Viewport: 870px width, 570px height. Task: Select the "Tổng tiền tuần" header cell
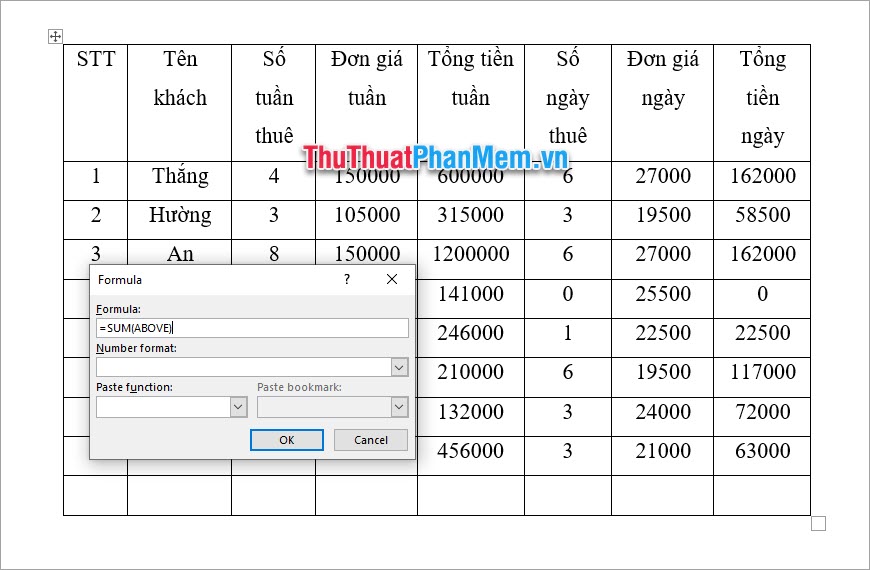[x=471, y=103]
